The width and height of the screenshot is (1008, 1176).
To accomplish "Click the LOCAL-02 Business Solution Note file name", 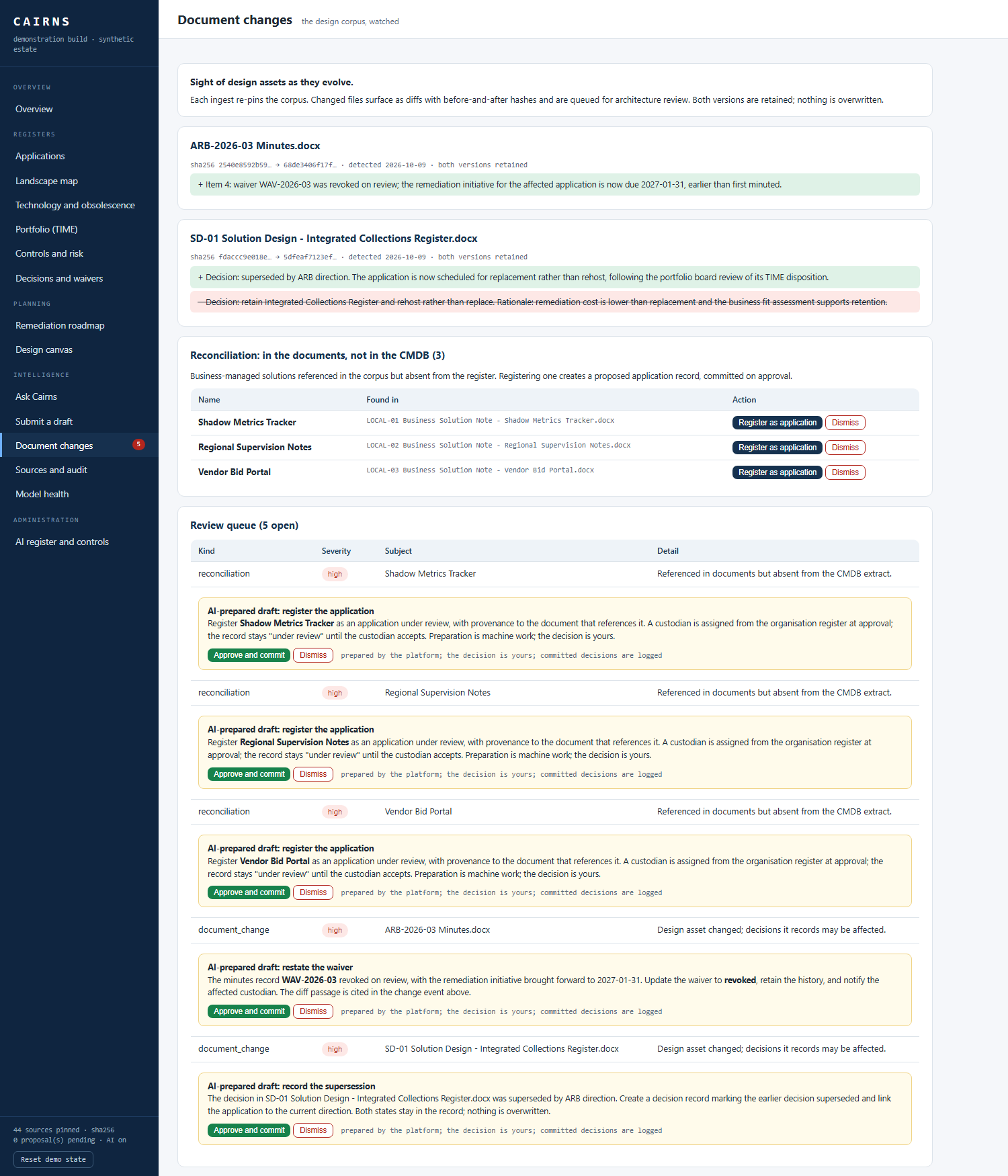I will pos(499,446).
